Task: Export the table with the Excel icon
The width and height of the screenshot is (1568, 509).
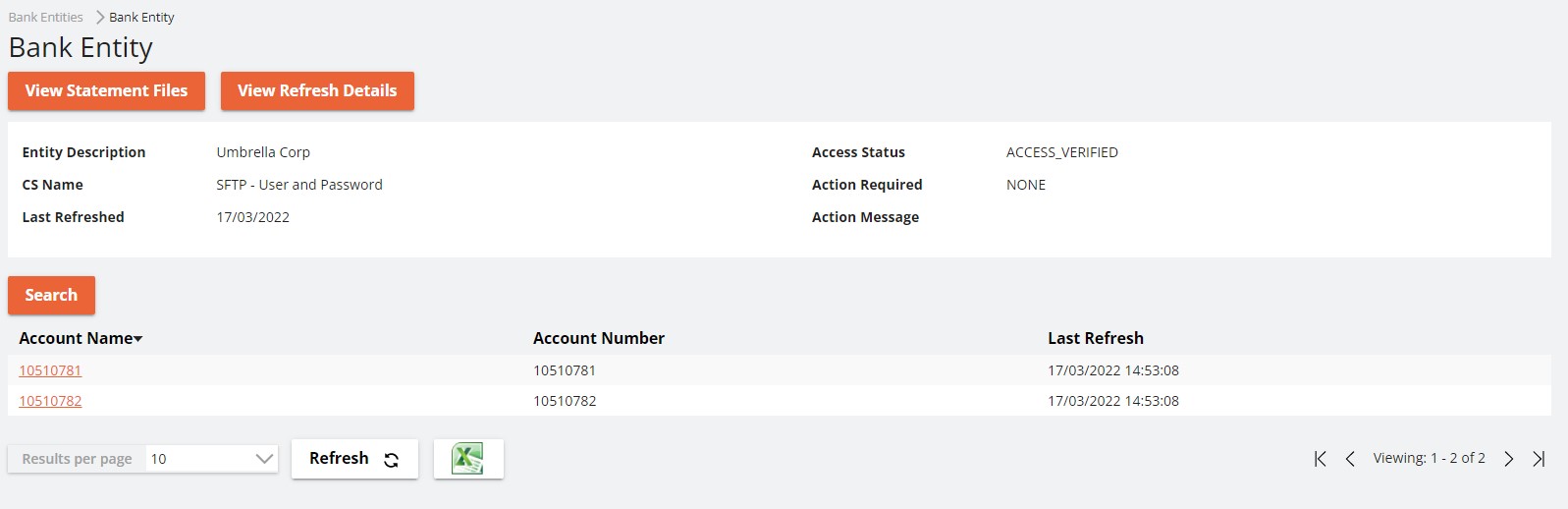Action: click(468, 459)
